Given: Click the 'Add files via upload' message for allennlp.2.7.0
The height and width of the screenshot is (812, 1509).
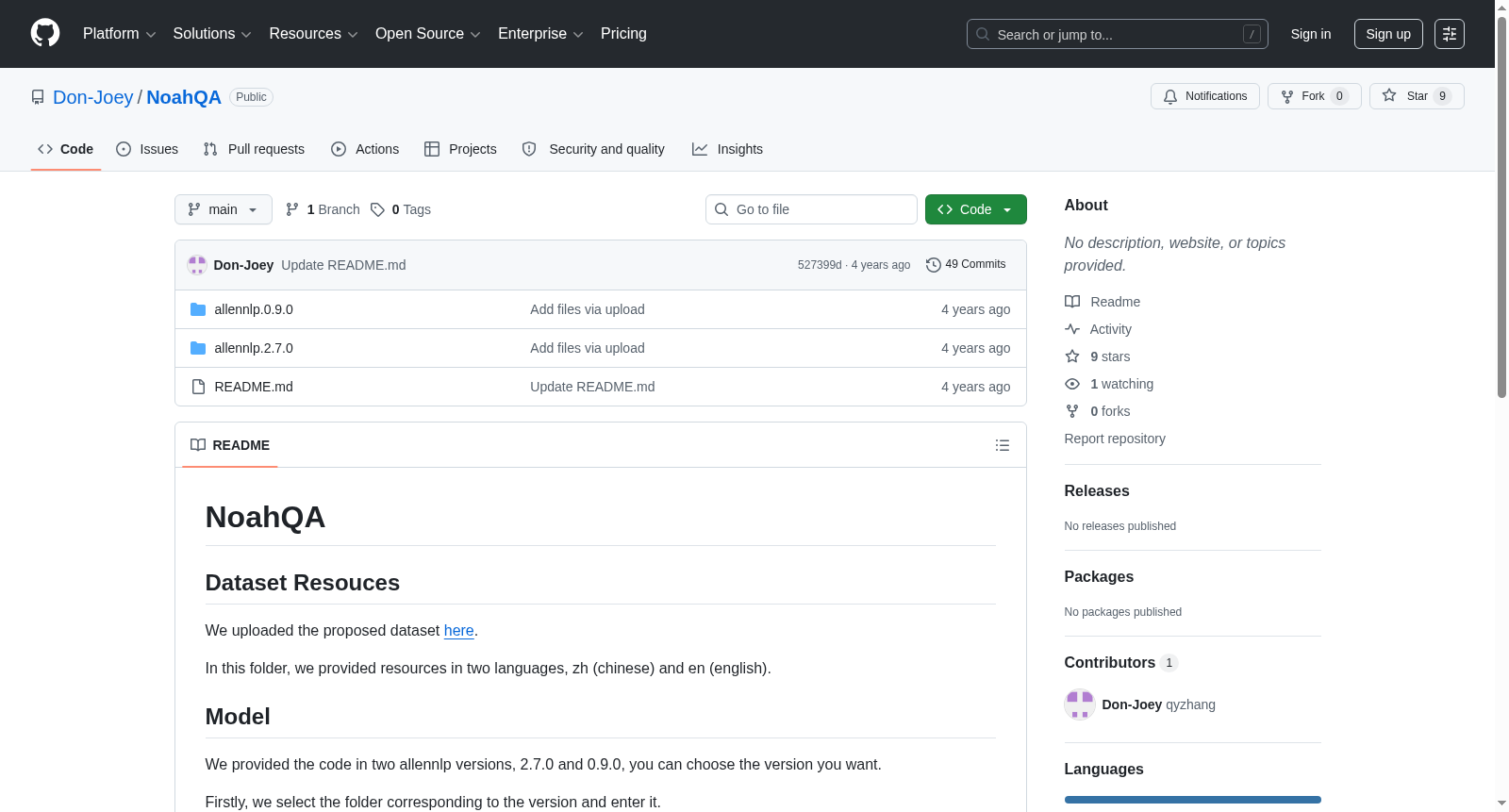Looking at the screenshot, I should click(588, 348).
